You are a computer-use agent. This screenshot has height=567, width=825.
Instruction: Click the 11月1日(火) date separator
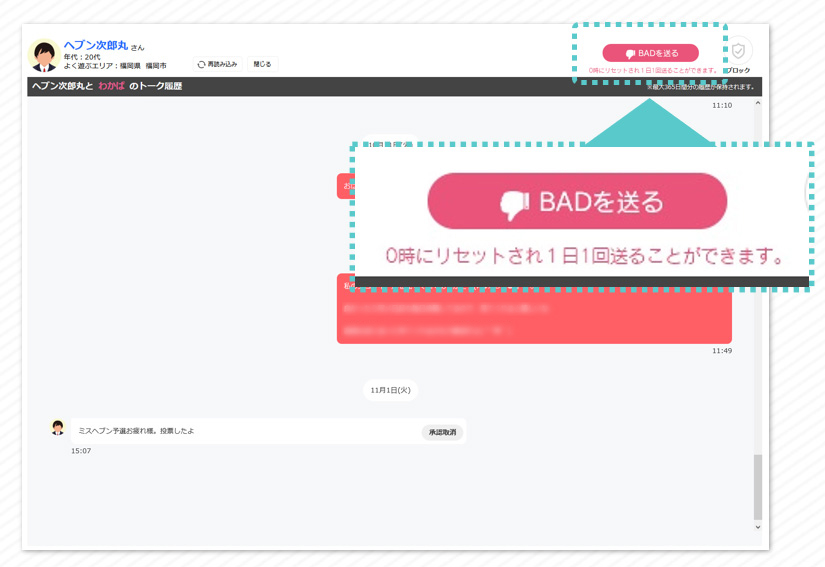pyautogui.click(x=390, y=390)
